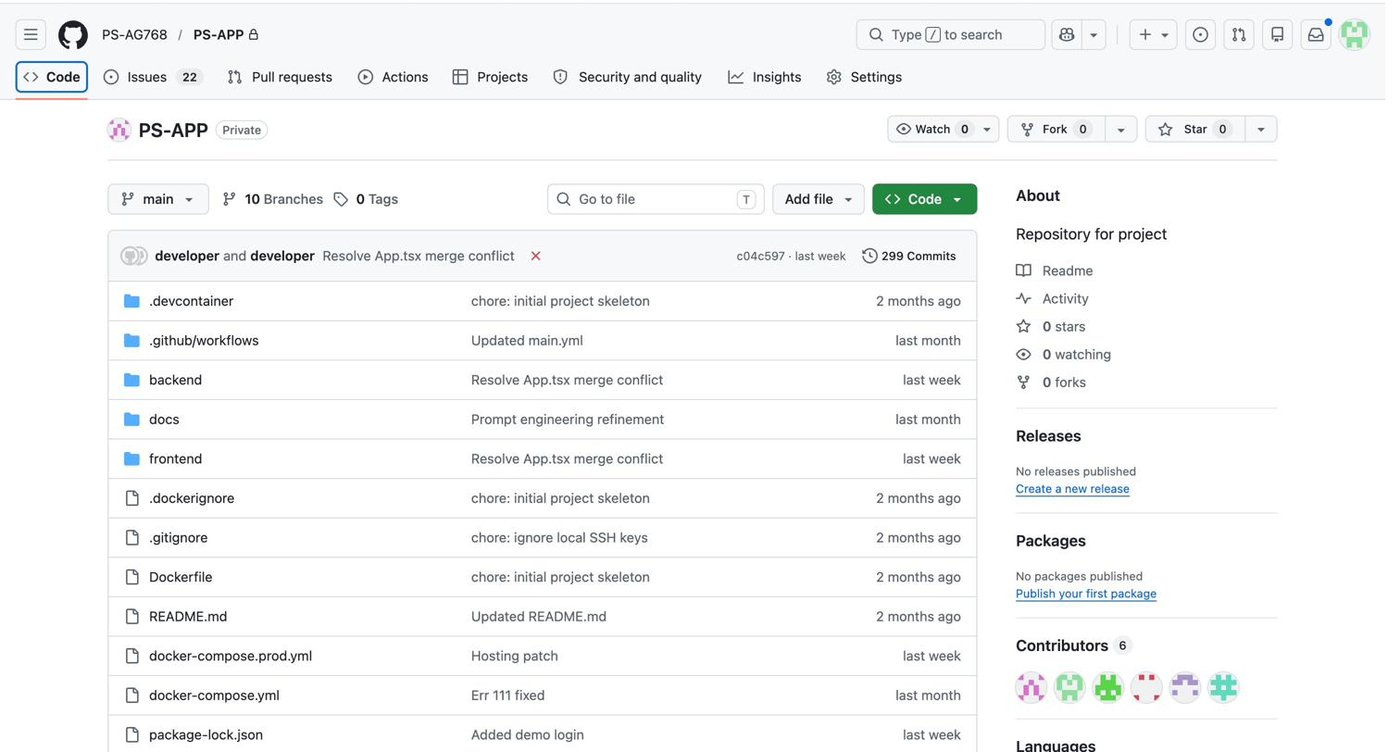Open the frontend folder
Image resolution: width=1400 pixels, height=752 pixels.
tap(175, 459)
